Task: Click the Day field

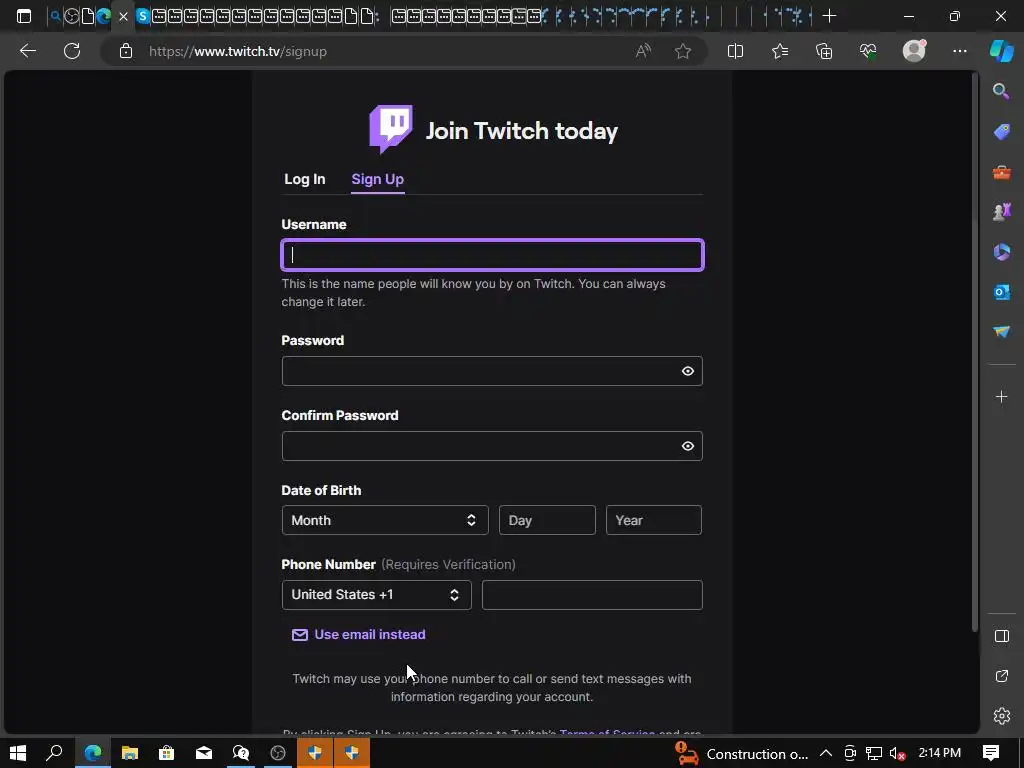Action: pos(547,520)
